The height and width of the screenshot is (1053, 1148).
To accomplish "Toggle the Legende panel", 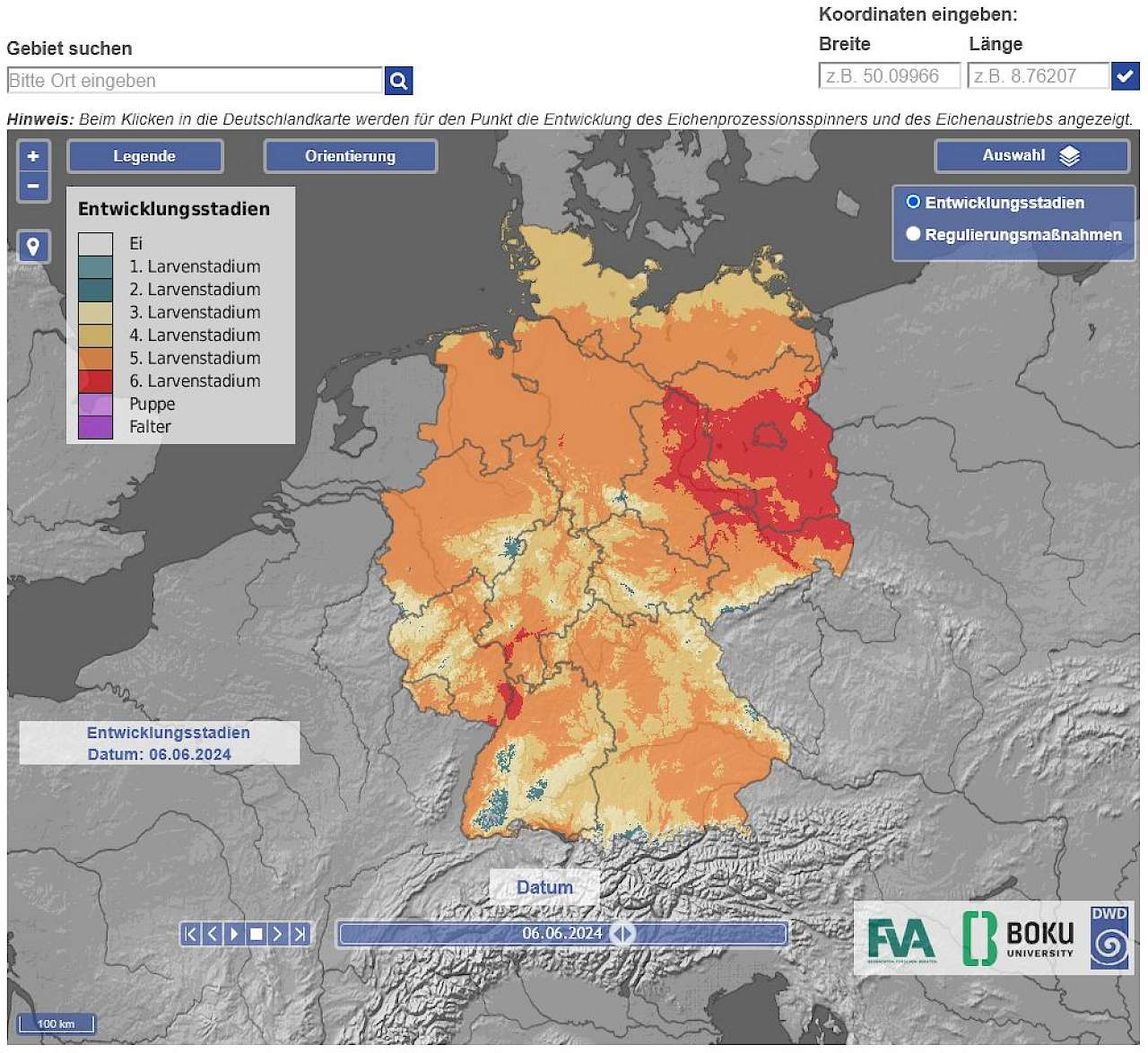I will pos(144,156).
